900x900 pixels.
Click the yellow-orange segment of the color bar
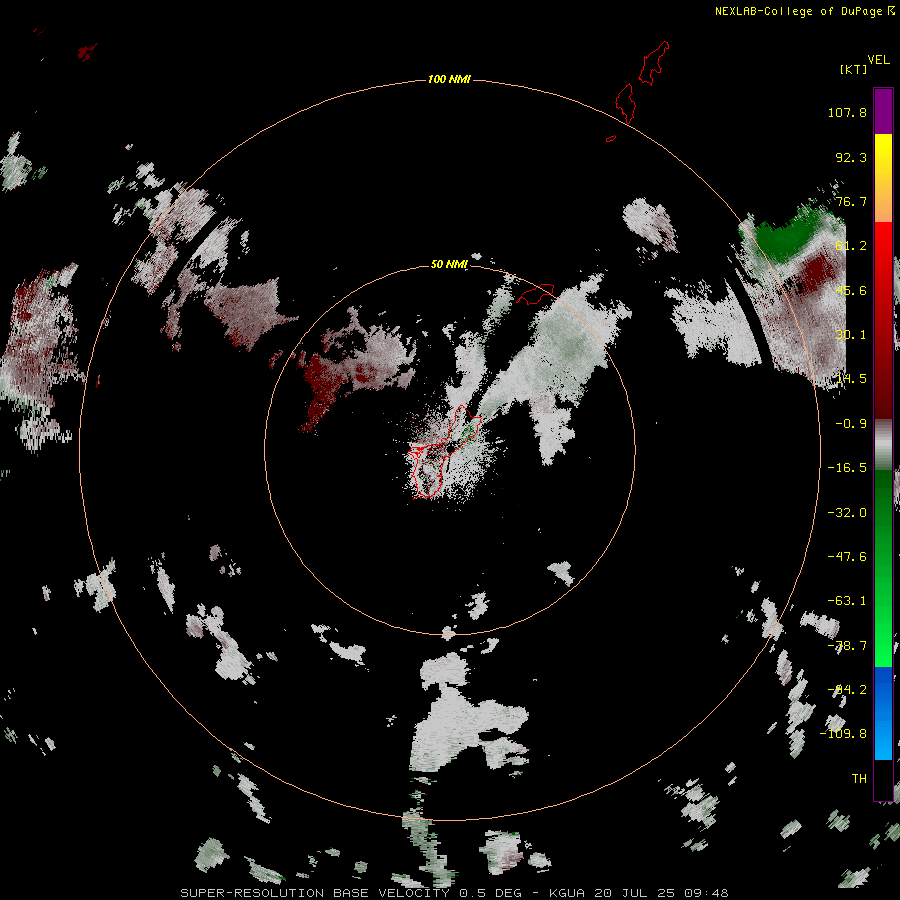883,178
